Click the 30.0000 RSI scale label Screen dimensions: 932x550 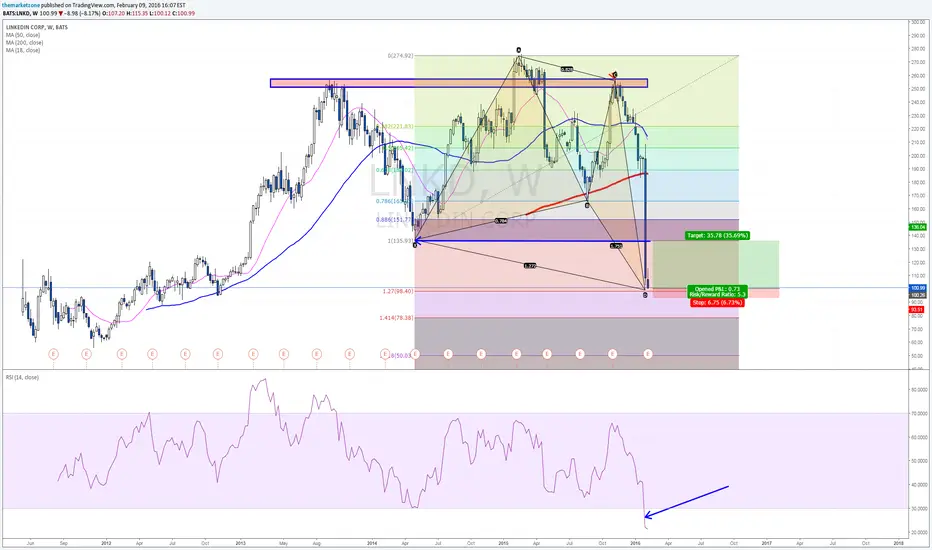918,509
